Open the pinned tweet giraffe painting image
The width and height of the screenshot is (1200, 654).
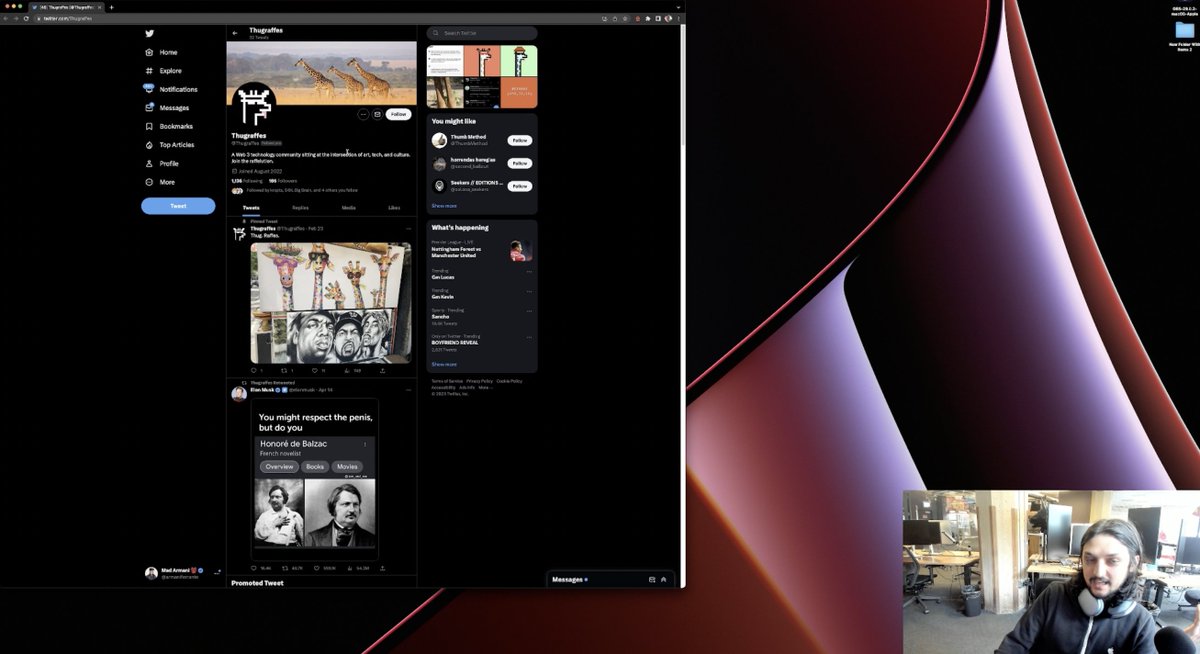[330, 303]
